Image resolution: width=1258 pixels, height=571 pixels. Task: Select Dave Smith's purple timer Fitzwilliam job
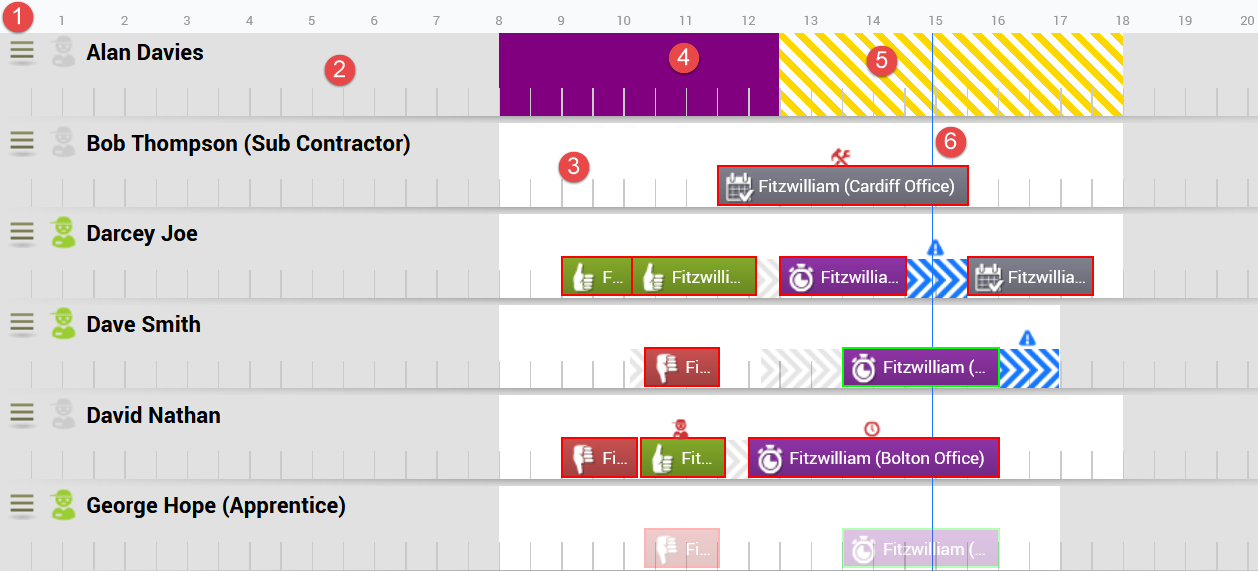tap(920, 367)
